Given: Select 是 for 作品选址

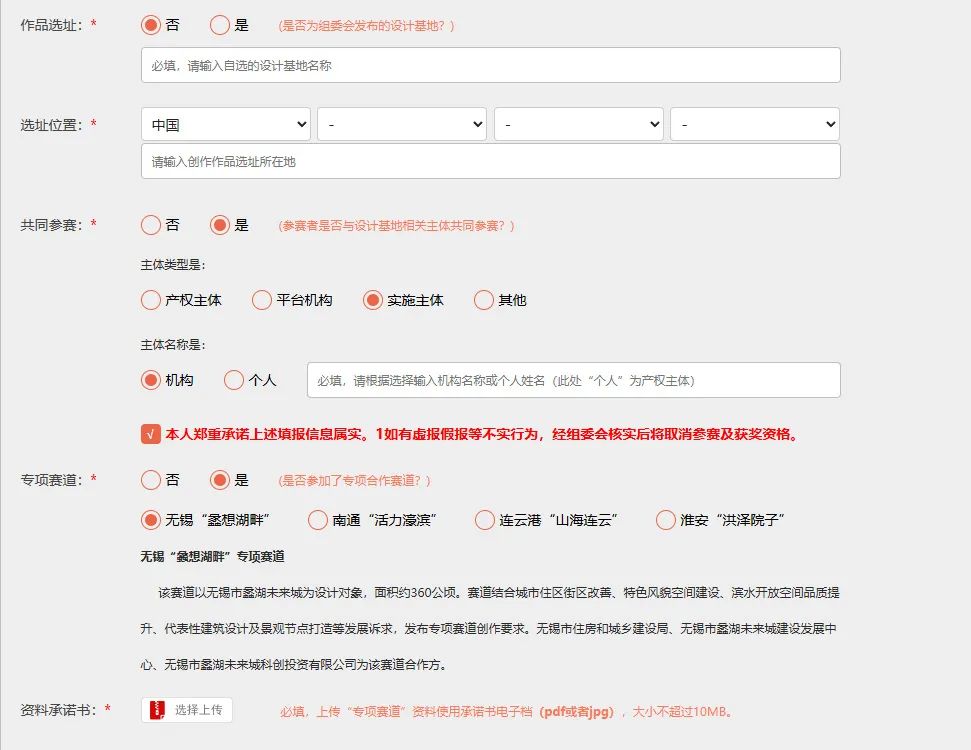Looking at the screenshot, I should pyautogui.click(x=220, y=25).
